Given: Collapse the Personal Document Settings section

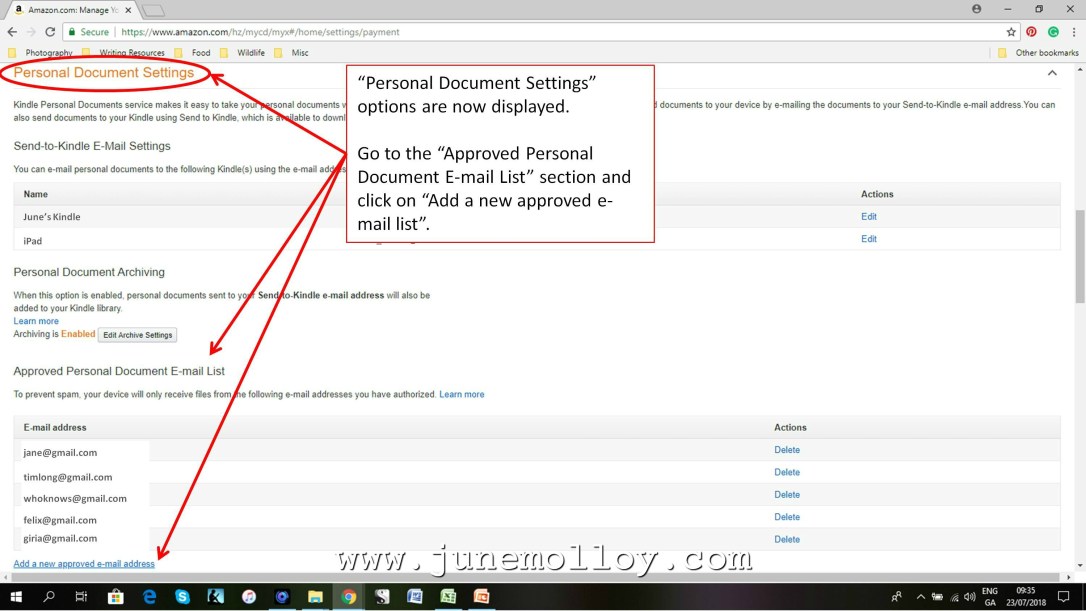Looking at the screenshot, I should click(x=1052, y=73).
